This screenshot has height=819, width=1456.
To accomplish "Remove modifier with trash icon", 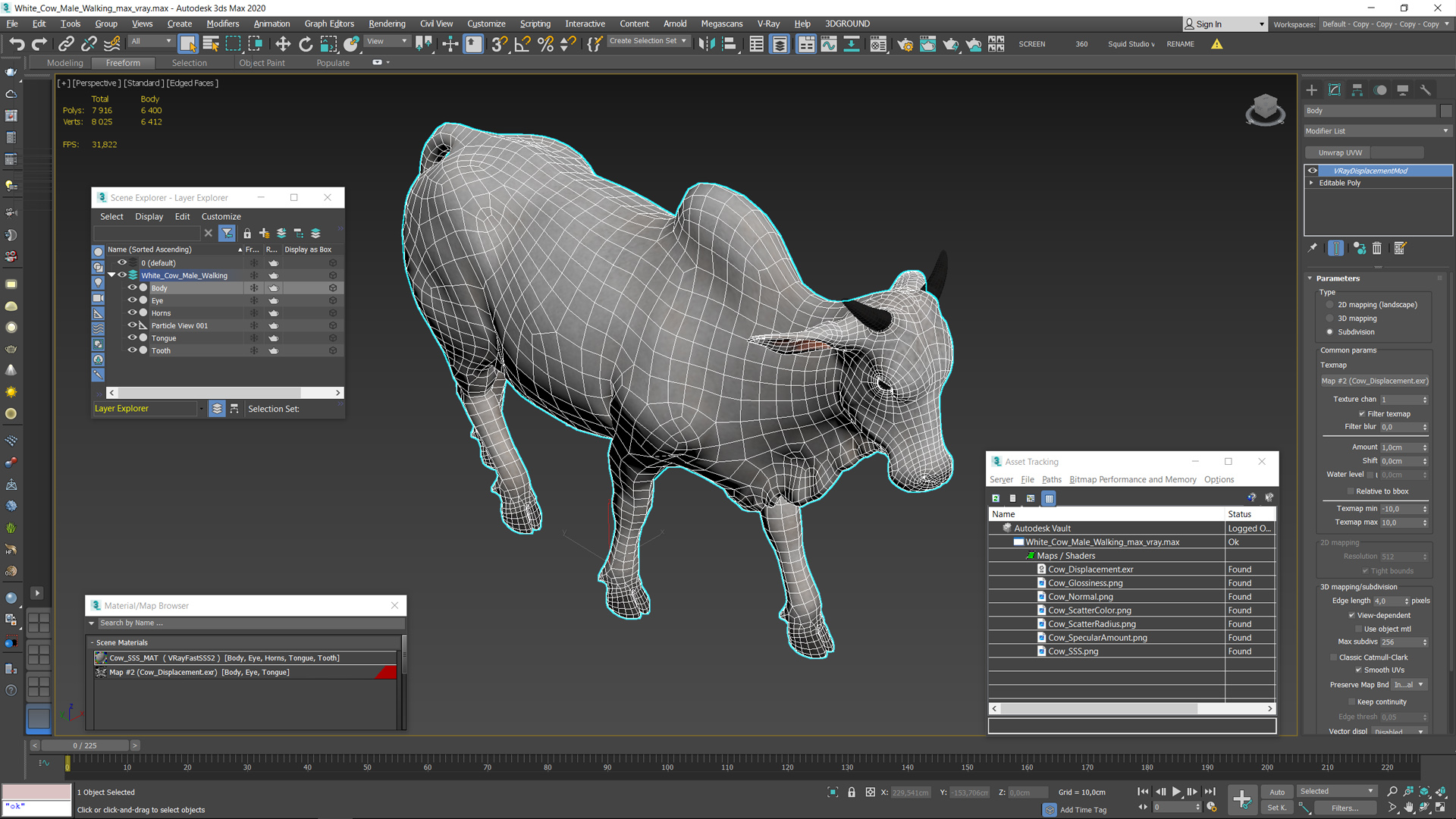I will pyautogui.click(x=1377, y=248).
